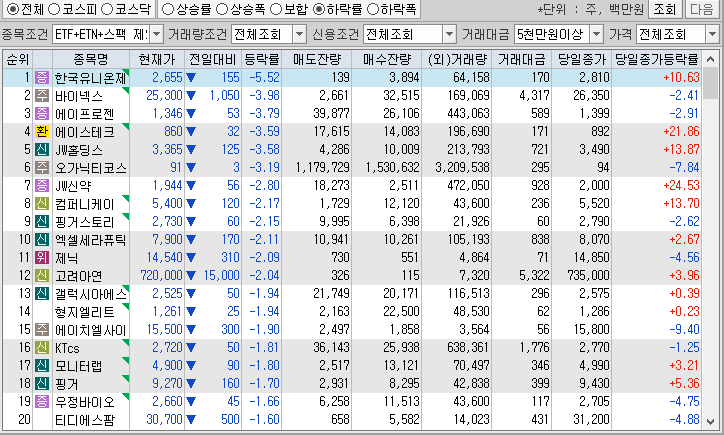724x435 pixels.
Task: Click the down arrow in 티디에스팜 row
Action: pyautogui.click(x=191, y=420)
